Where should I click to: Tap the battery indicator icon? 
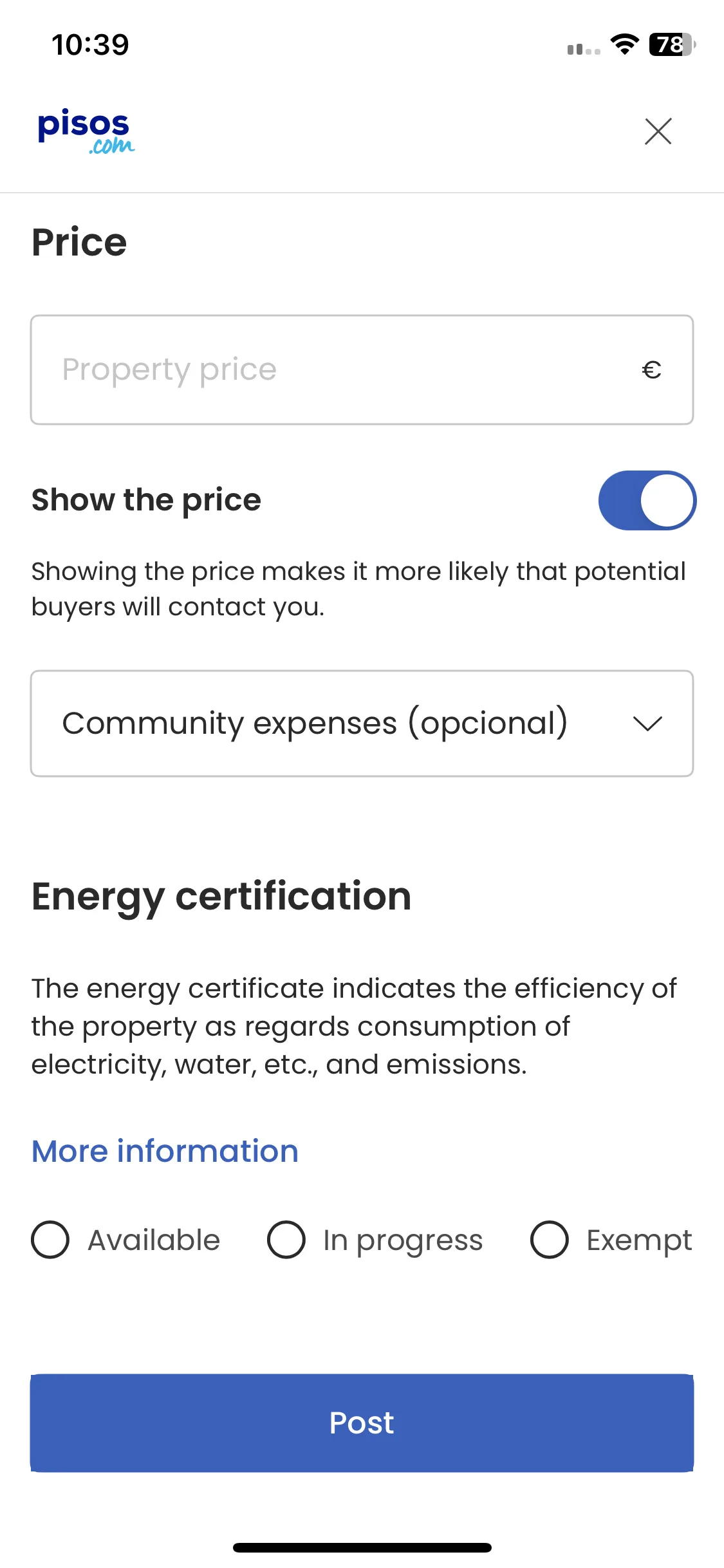pyautogui.click(x=673, y=45)
